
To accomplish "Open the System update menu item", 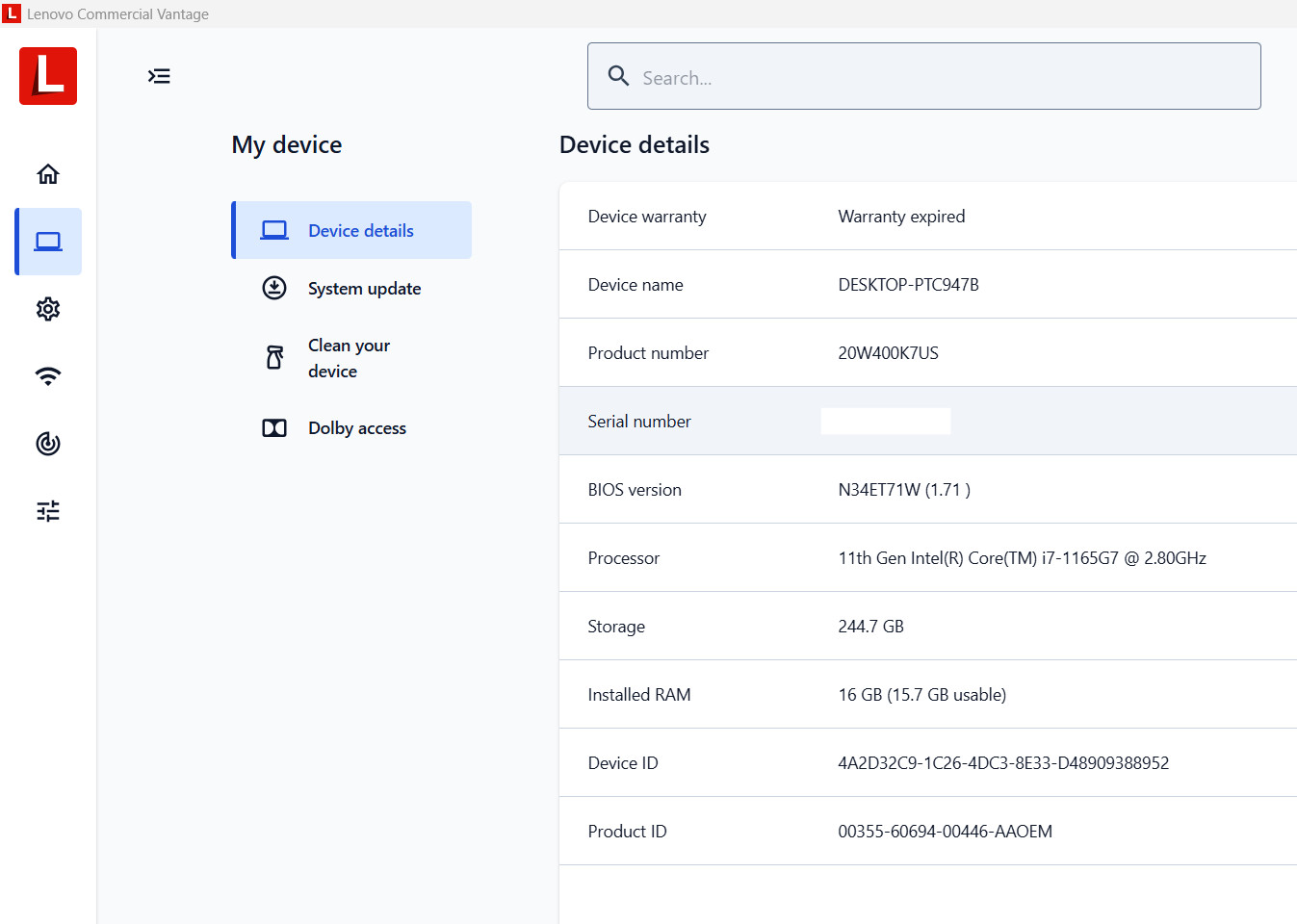I will (351, 288).
